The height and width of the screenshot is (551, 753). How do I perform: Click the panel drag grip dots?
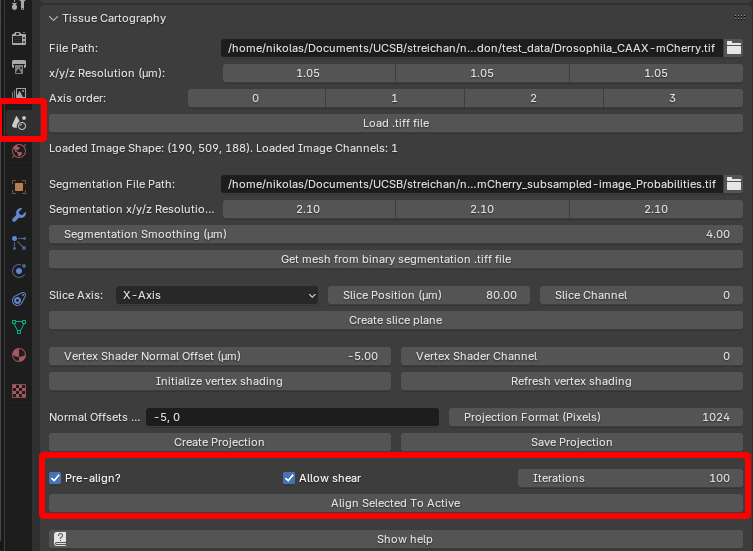[x=740, y=18]
